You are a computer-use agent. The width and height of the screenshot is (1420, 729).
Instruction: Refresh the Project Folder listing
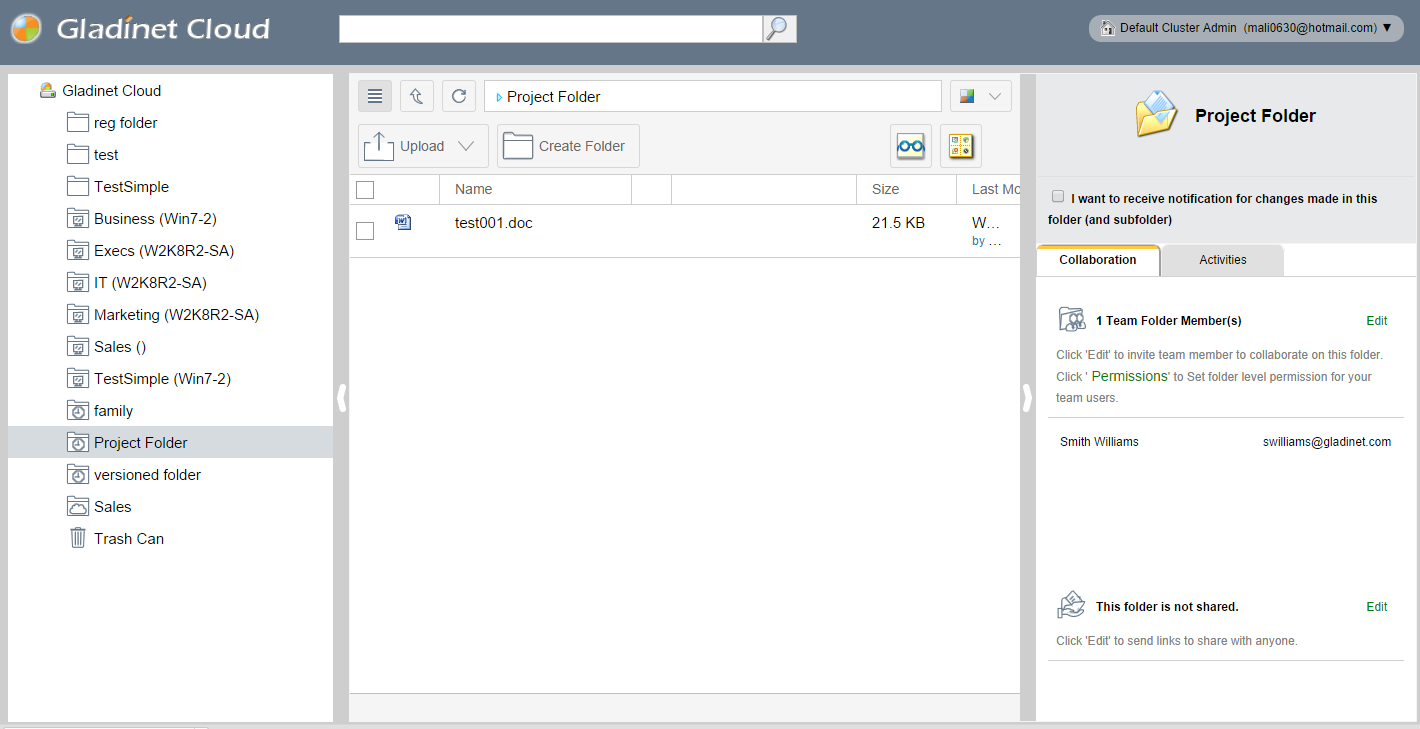click(x=459, y=96)
